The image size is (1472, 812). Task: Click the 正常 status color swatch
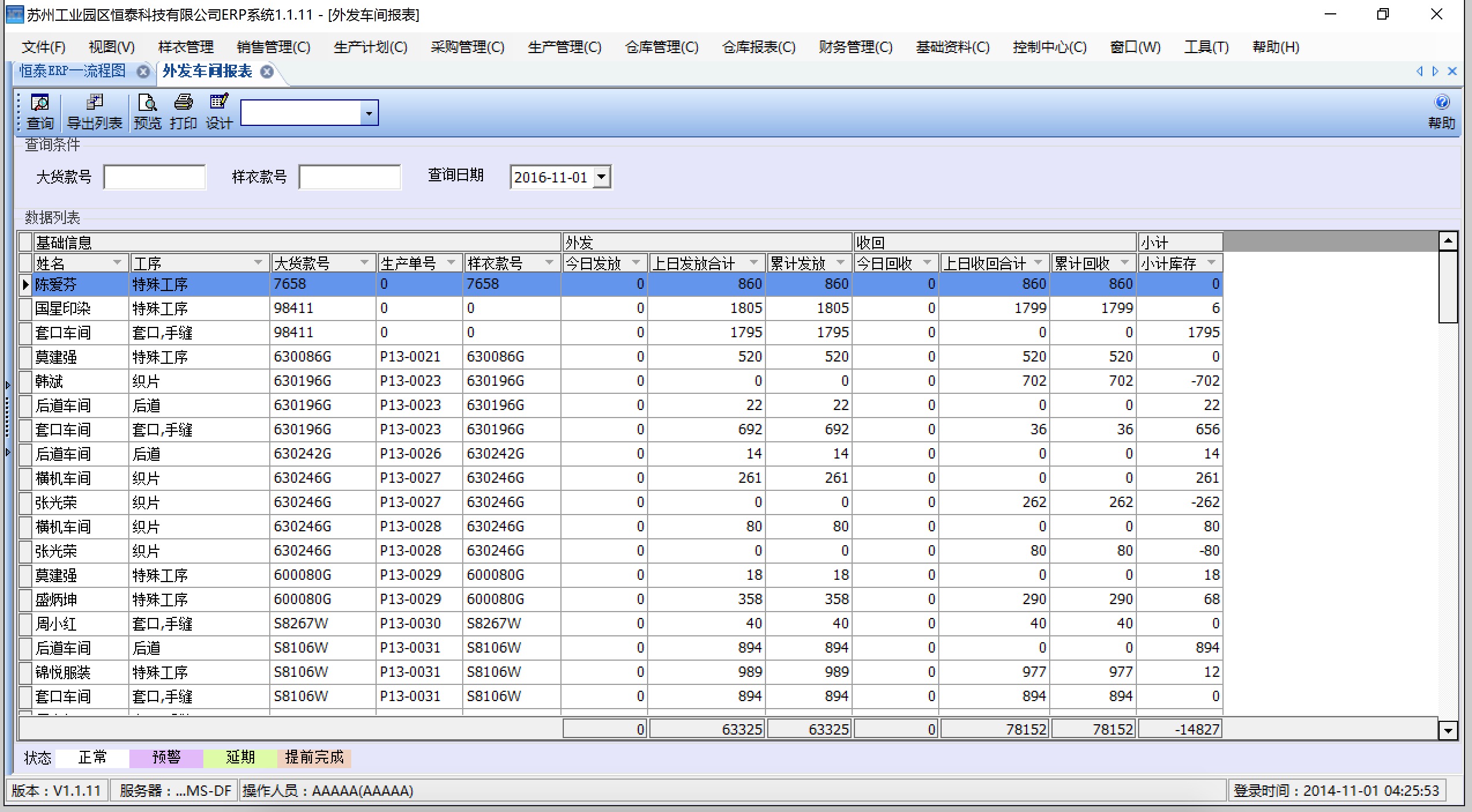click(x=92, y=757)
